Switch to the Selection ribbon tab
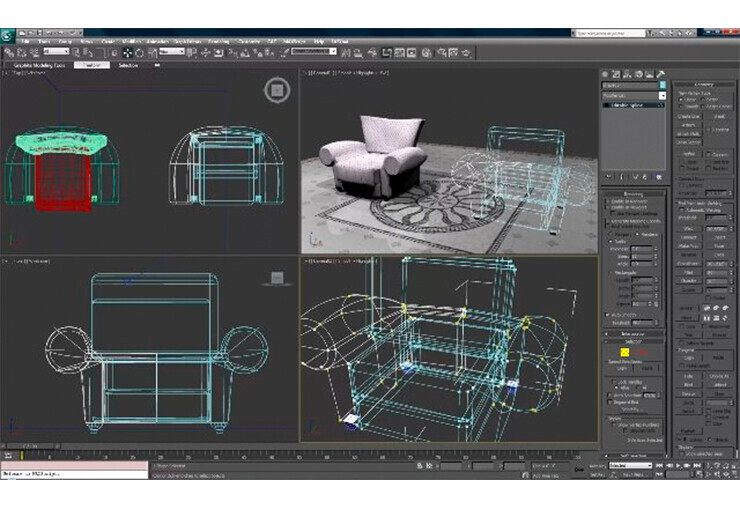The height and width of the screenshot is (508, 740). coord(128,65)
